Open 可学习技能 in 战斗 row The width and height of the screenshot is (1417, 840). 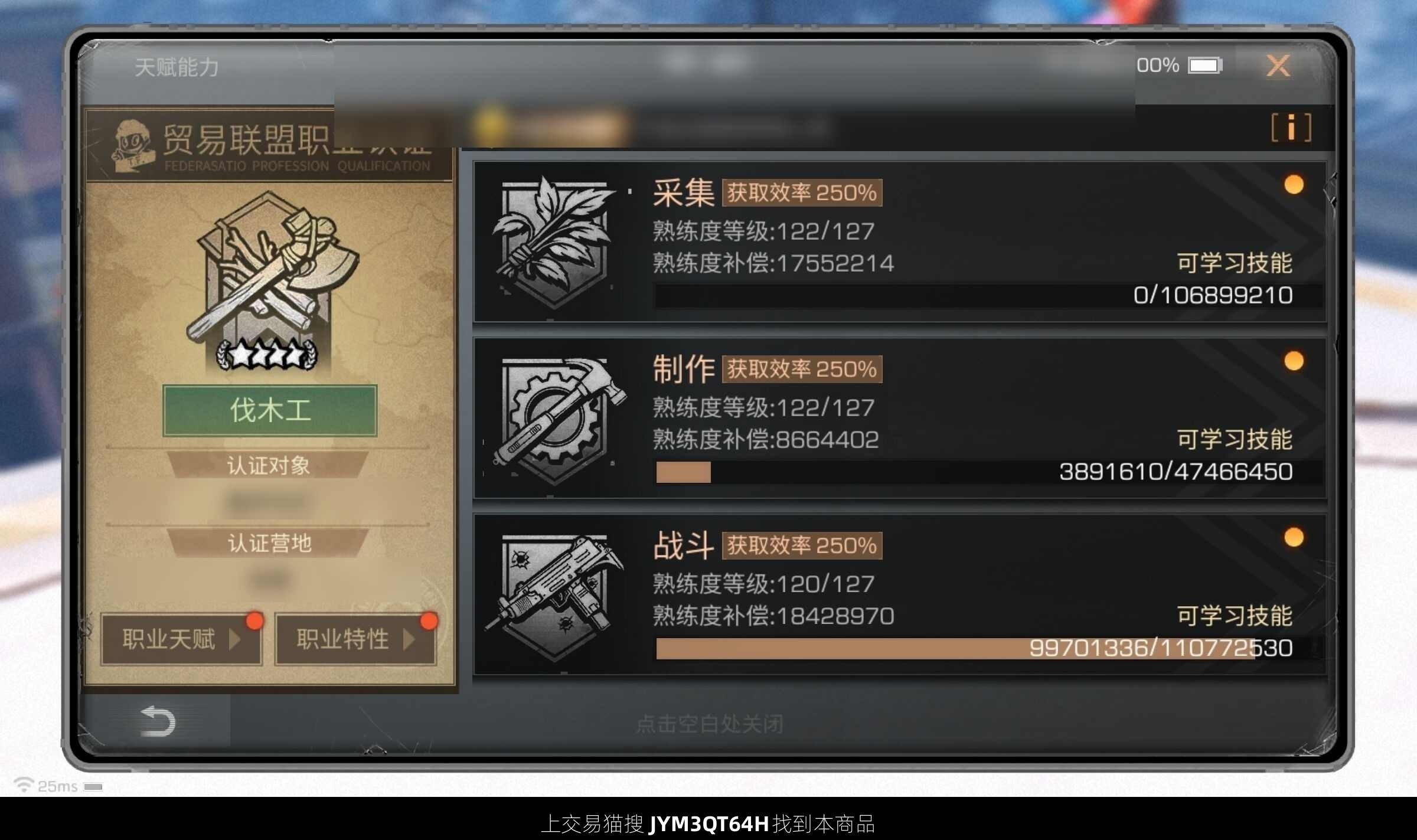click(1235, 616)
